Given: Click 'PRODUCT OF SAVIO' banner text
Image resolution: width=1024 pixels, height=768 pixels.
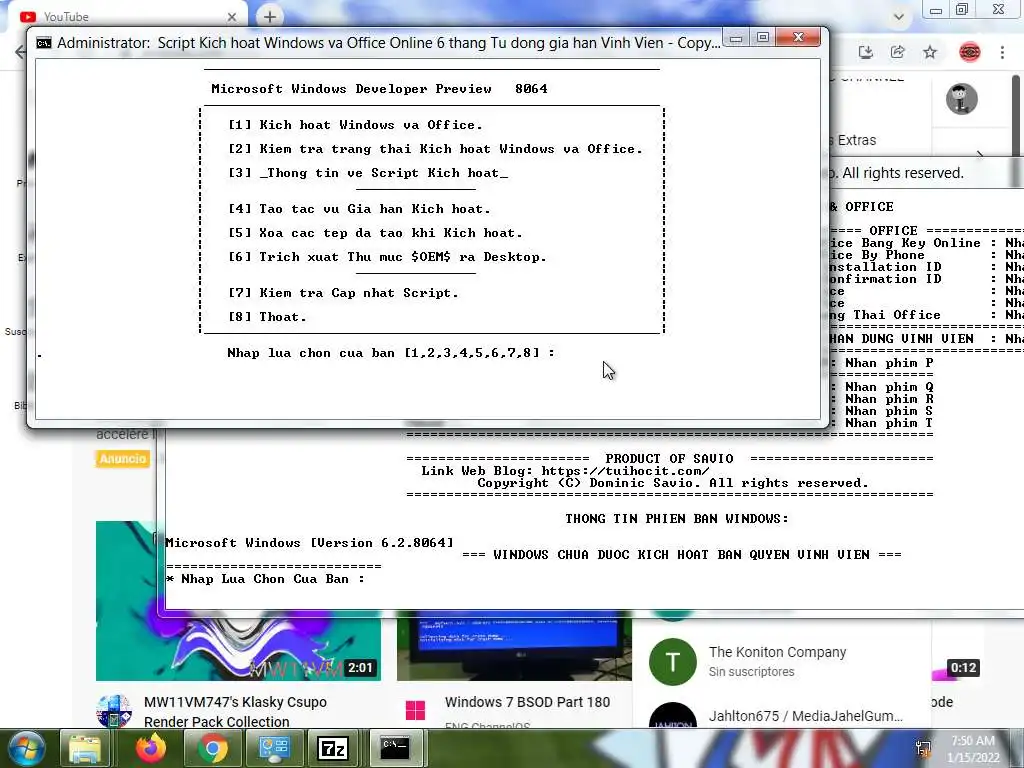Looking at the screenshot, I should [669, 458].
